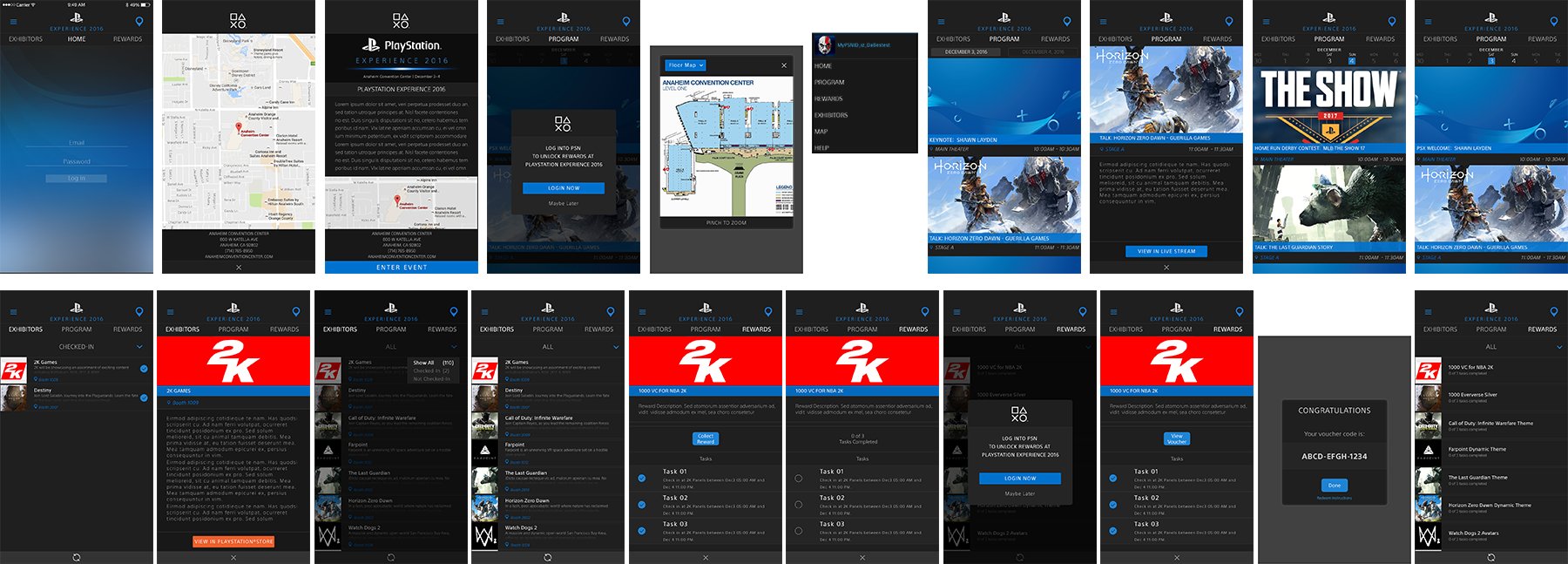This screenshot has width=1568, height=564.
Task: Choose Checked In (2) in the open filter menu
Action: click(x=431, y=370)
